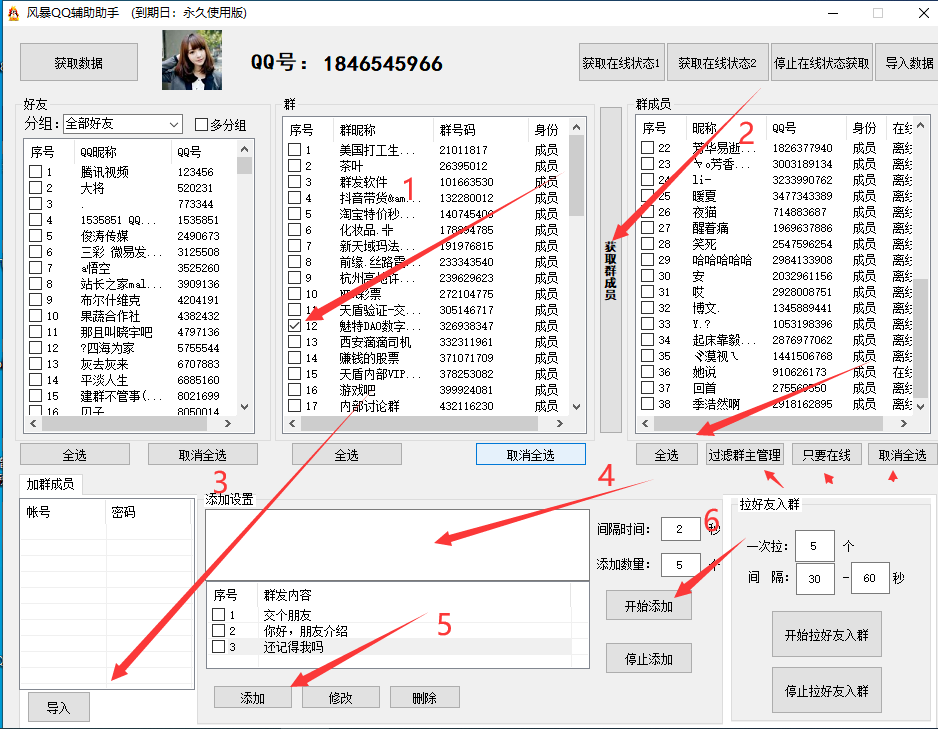Click the profile avatar photo
The height and width of the screenshot is (729, 938).
(x=191, y=60)
